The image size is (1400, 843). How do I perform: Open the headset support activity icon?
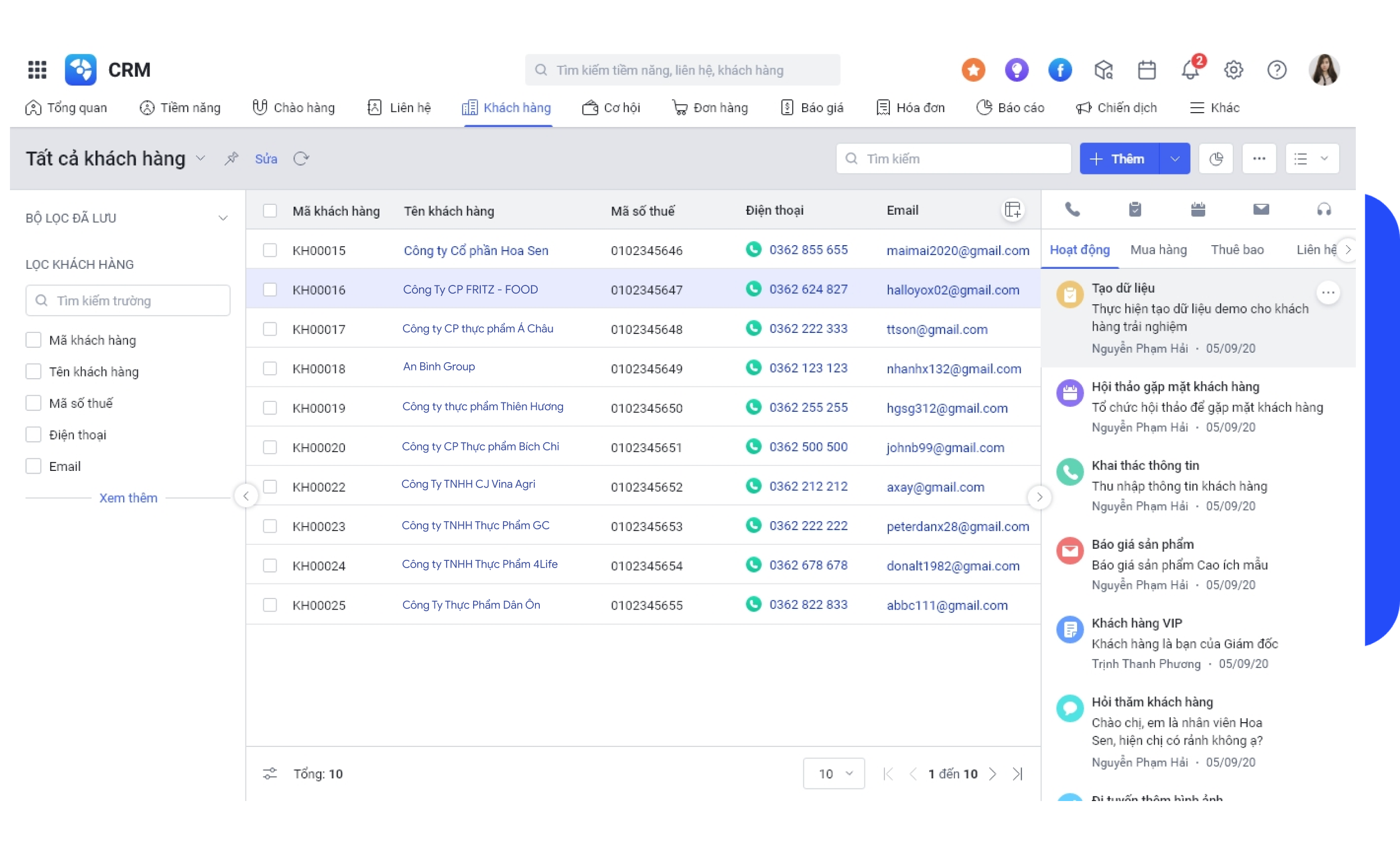[1324, 209]
